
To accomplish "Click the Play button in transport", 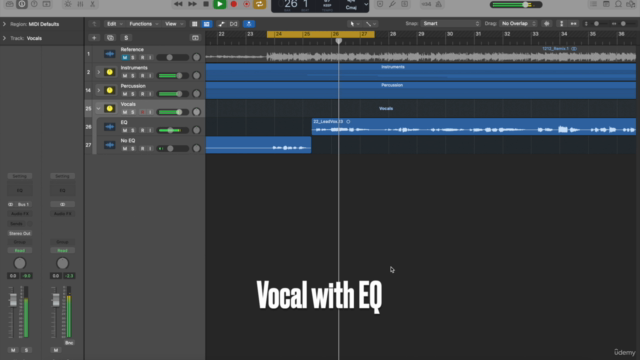I will 220,4.
